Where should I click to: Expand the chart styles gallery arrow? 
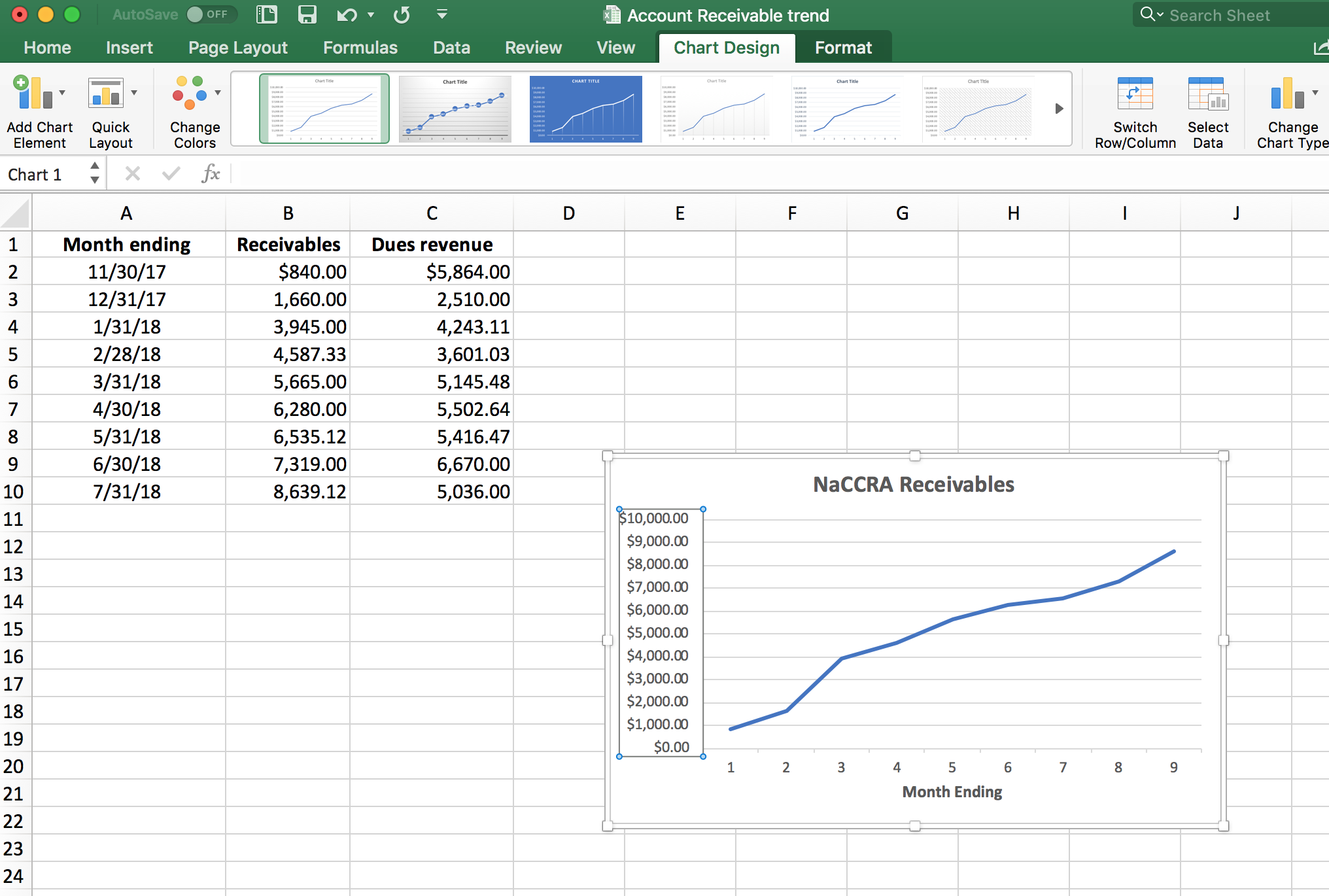(x=1059, y=109)
